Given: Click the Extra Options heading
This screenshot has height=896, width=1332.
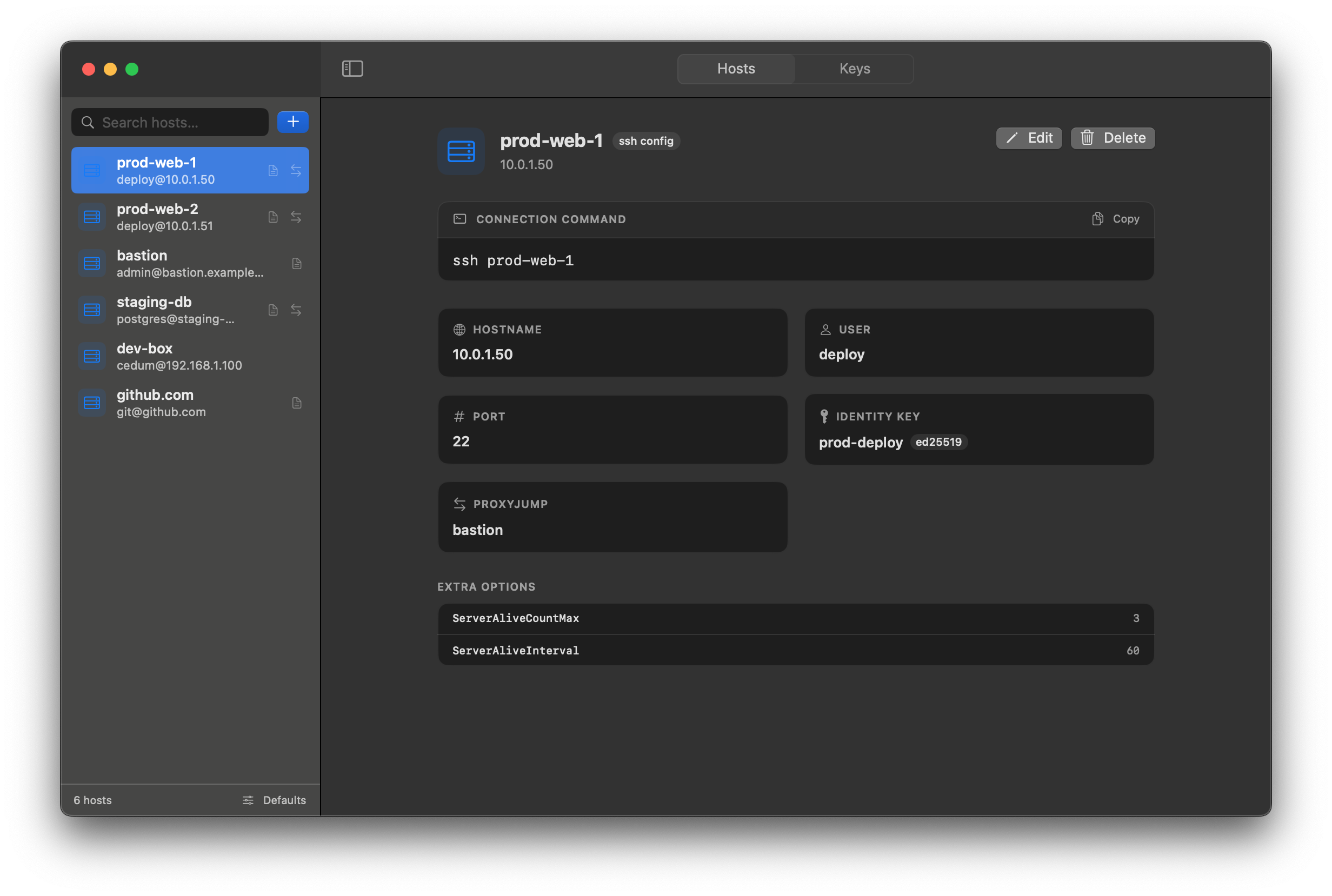Looking at the screenshot, I should click(486, 587).
